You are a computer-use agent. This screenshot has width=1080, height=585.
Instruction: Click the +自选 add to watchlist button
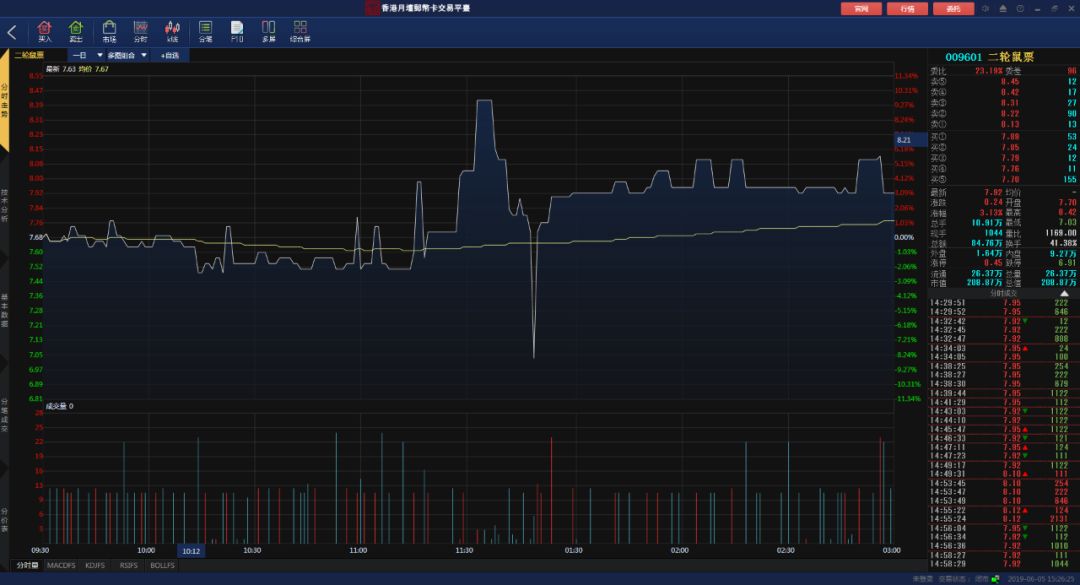pos(169,55)
